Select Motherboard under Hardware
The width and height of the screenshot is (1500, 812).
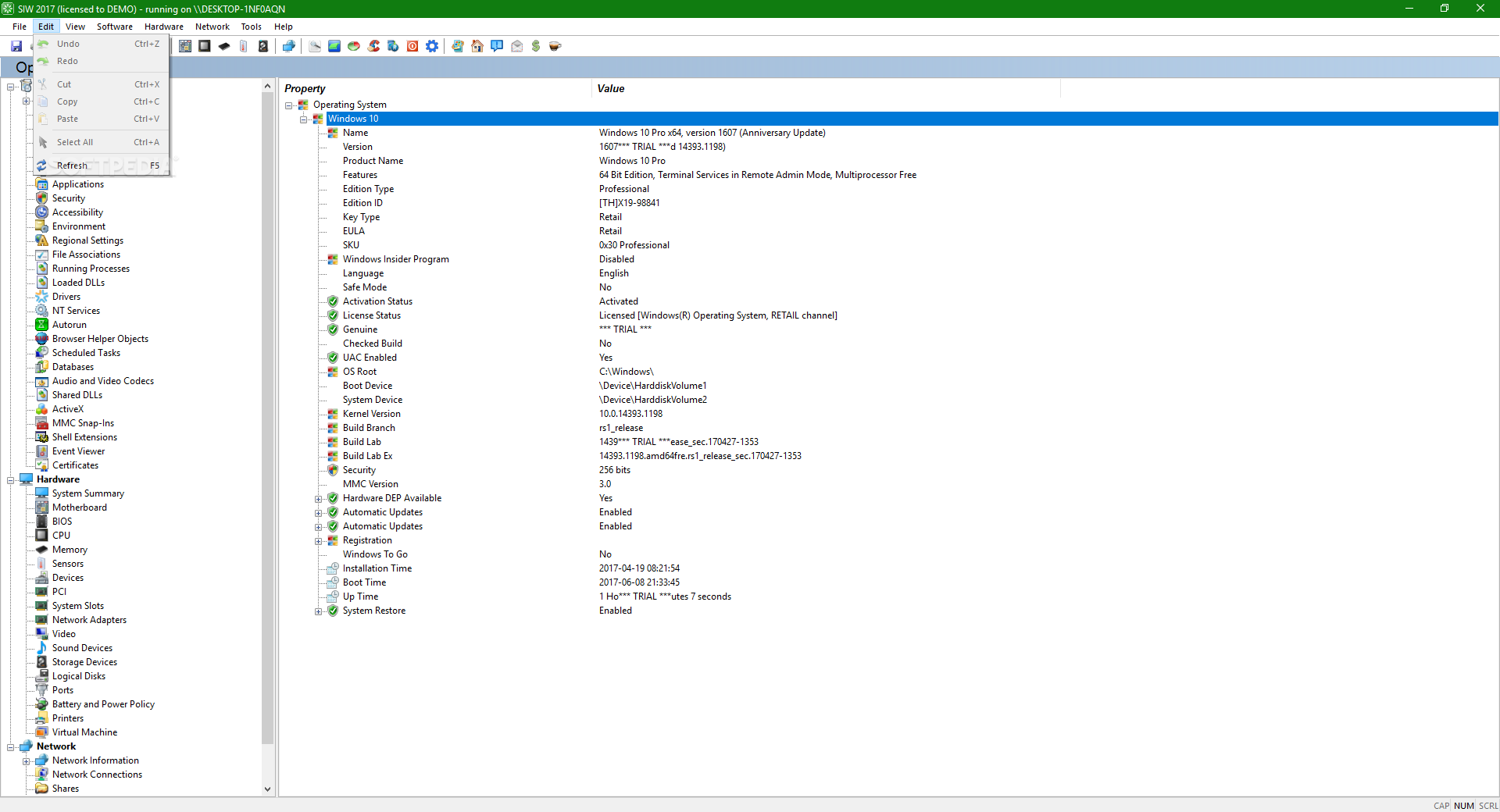tap(80, 507)
